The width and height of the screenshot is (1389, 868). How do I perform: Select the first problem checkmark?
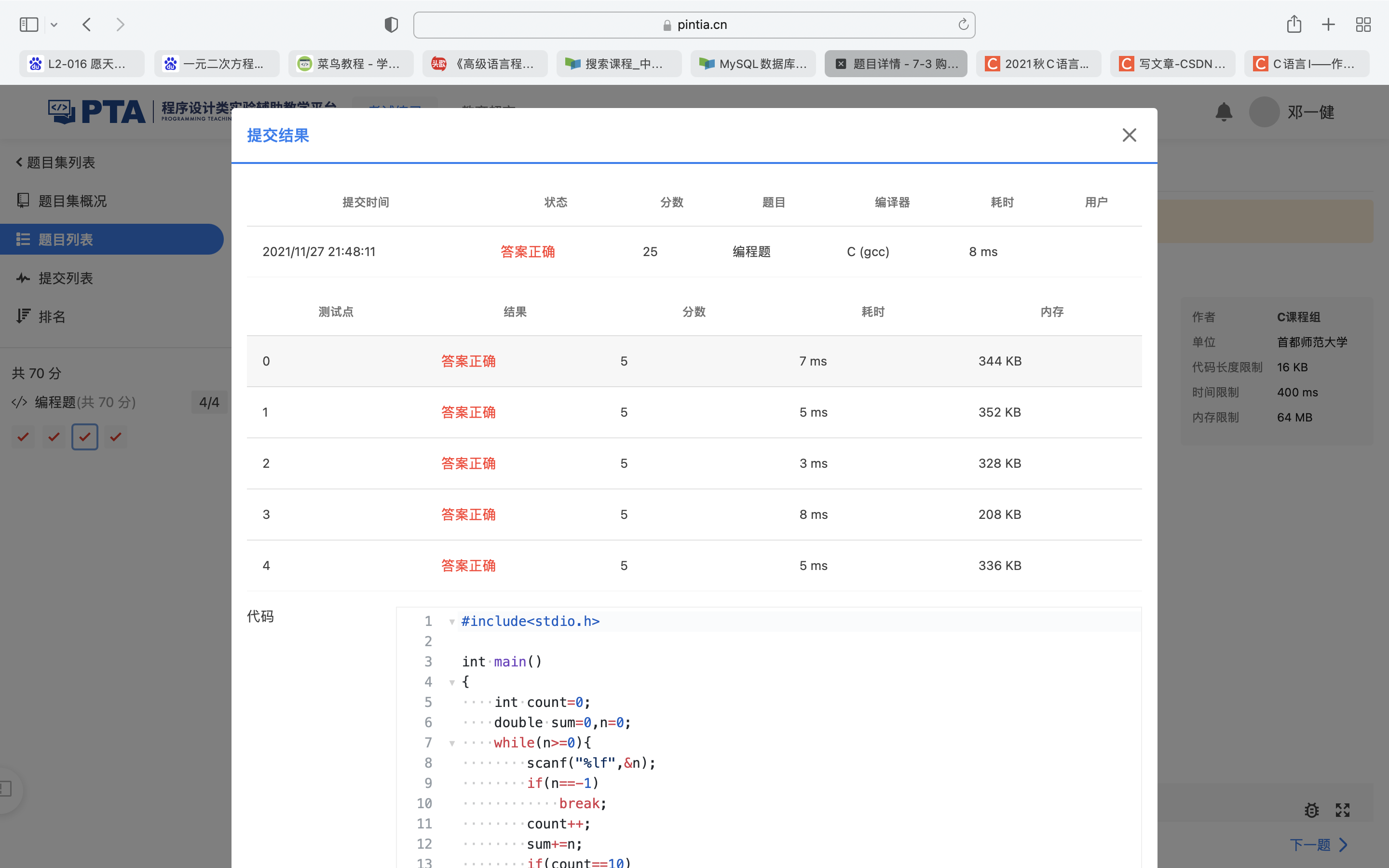click(x=23, y=437)
